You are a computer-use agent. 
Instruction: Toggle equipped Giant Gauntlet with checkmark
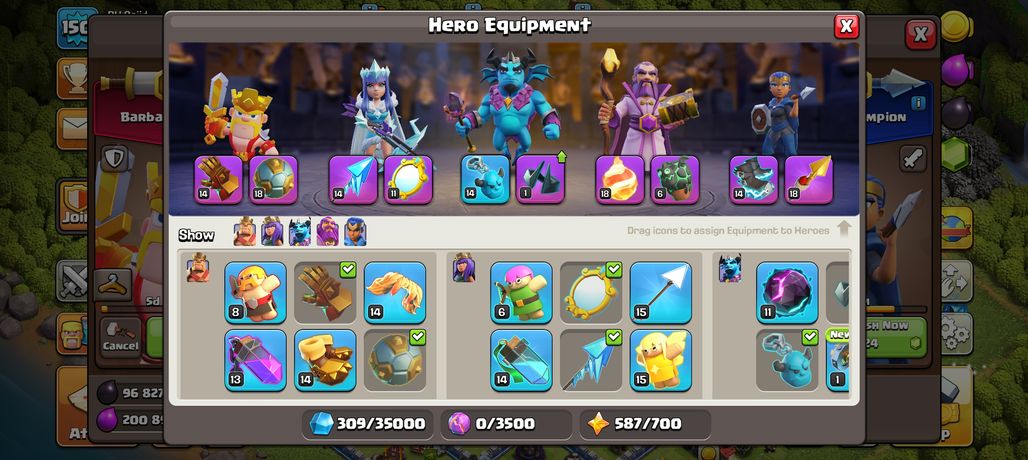click(x=325, y=292)
